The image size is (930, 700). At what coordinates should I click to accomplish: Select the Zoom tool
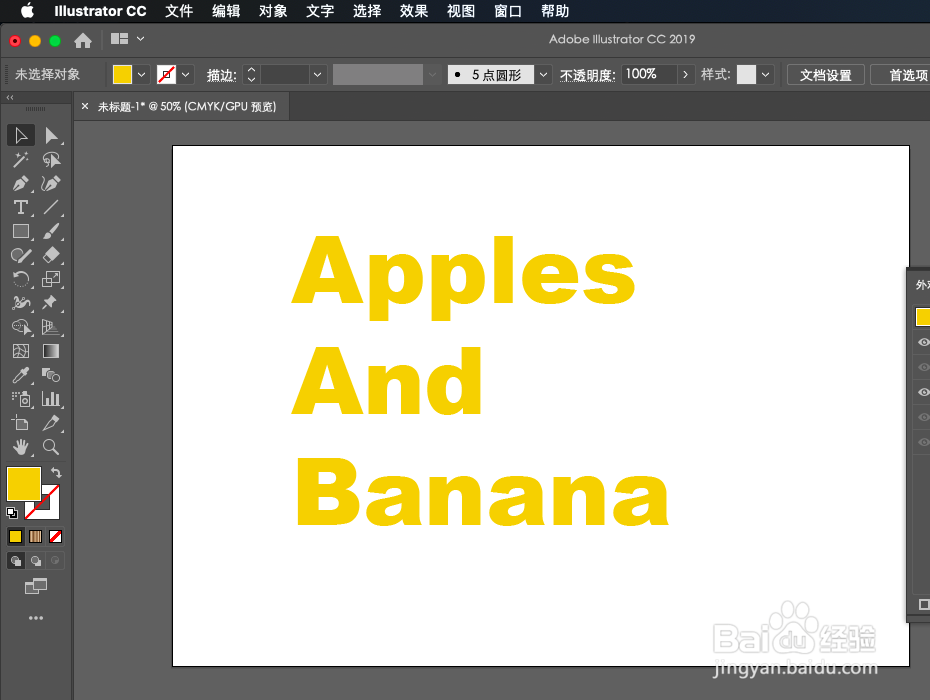tap(52, 447)
